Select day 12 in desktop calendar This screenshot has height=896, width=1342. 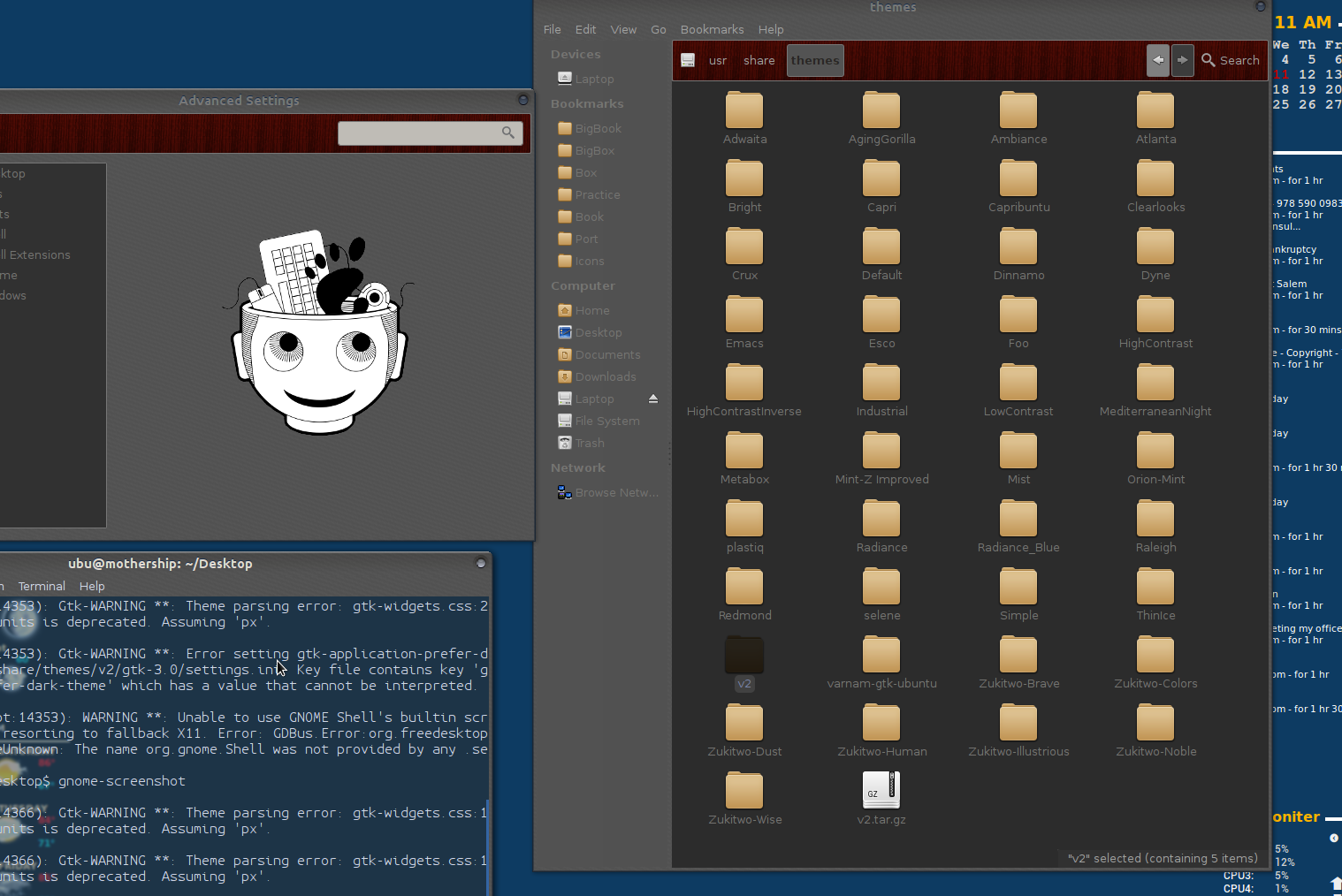[x=1307, y=75]
